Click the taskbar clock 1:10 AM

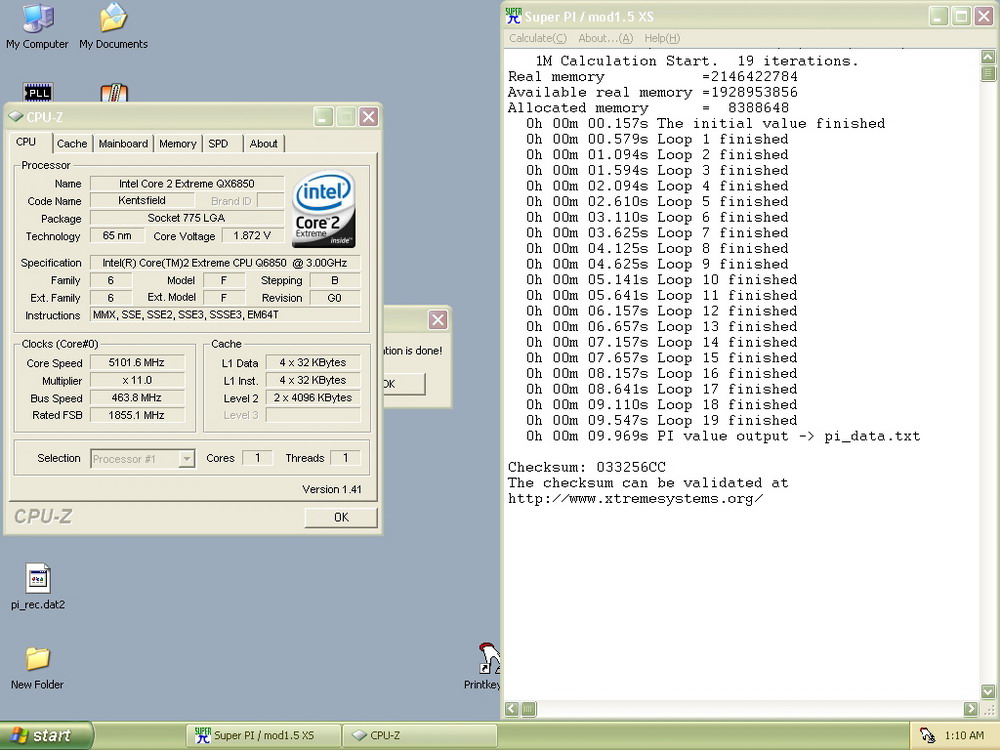pos(964,735)
